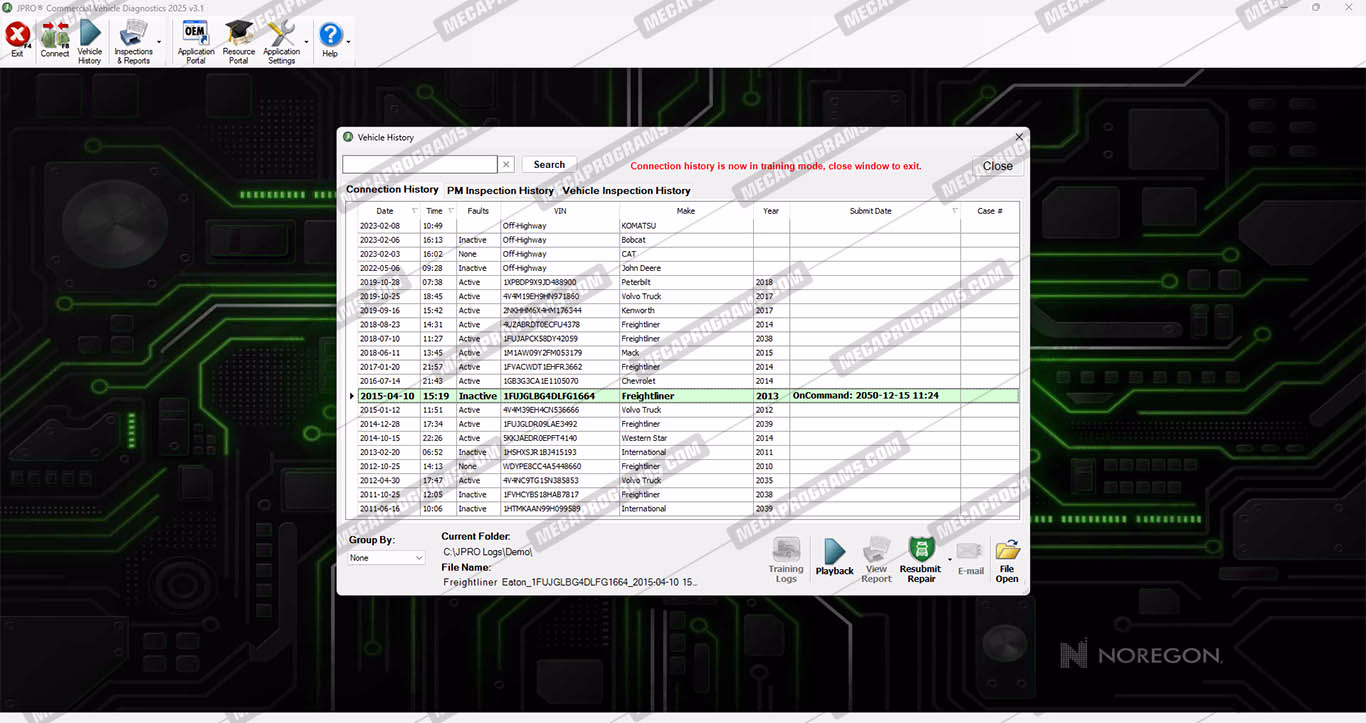Open the Help dropdown arrow

point(348,42)
